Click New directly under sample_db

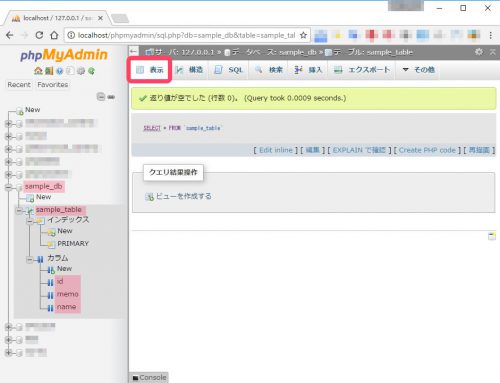point(43,197)
